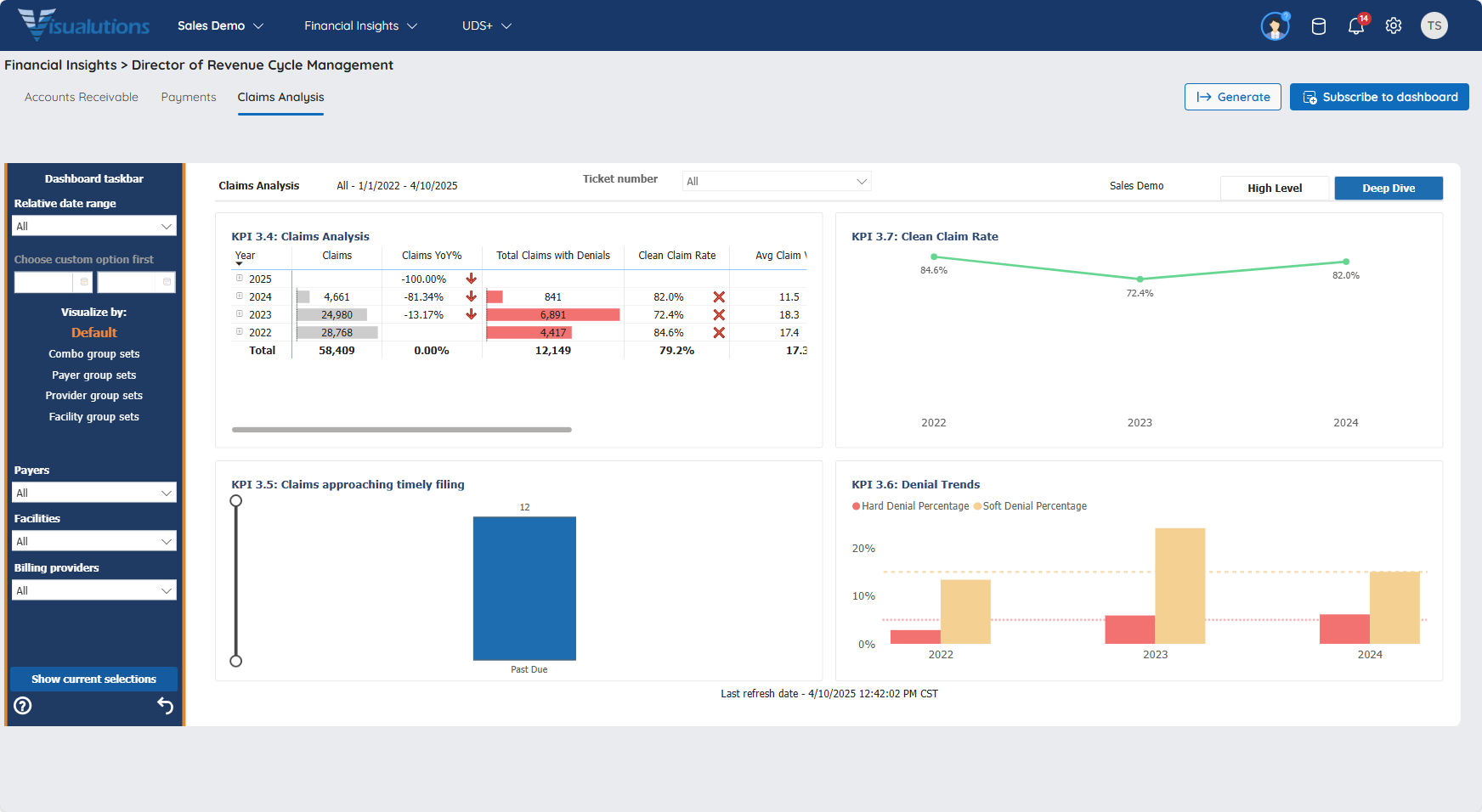Open the Financial Insights menu
The image size is (1482, 812).
pos(360,26)
